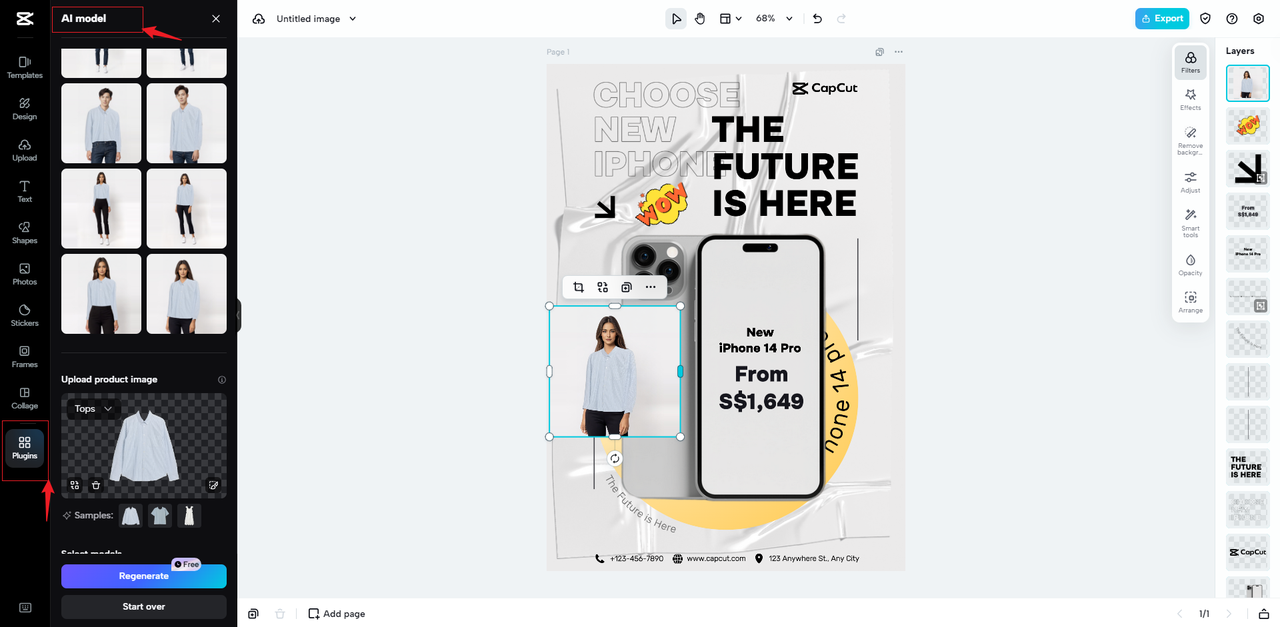The width and height of the screenshot is (1280, 627).
Task: Click the undo arrow
Action: [817, 18]
